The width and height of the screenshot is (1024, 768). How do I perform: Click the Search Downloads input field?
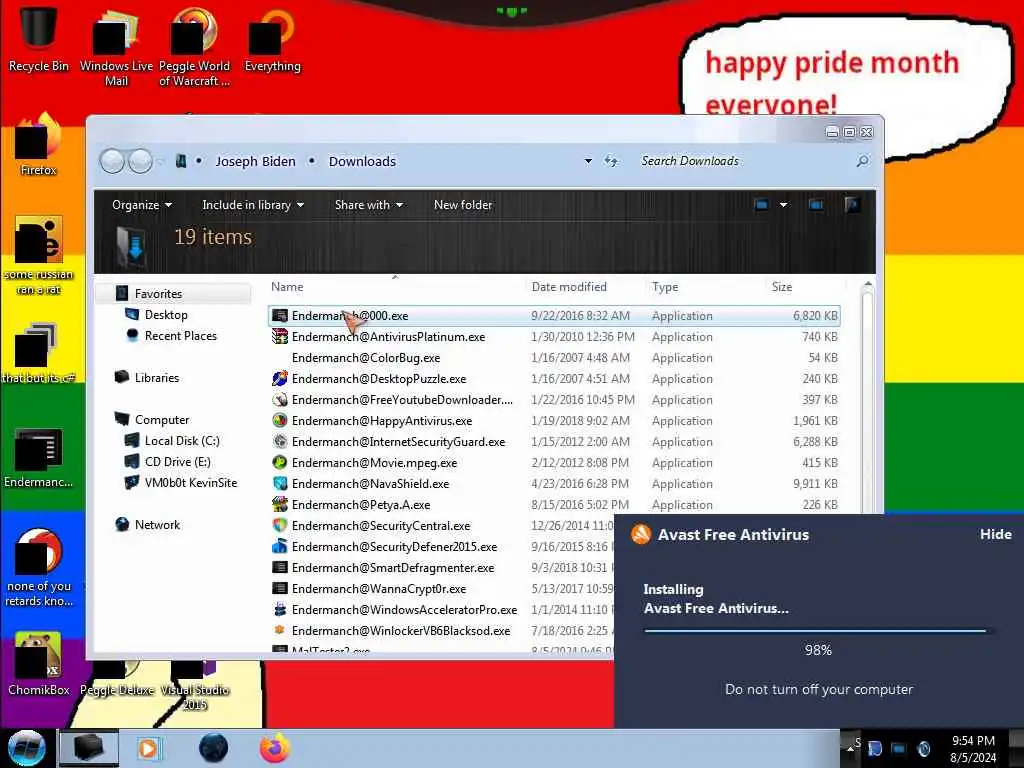coord(744,161)
